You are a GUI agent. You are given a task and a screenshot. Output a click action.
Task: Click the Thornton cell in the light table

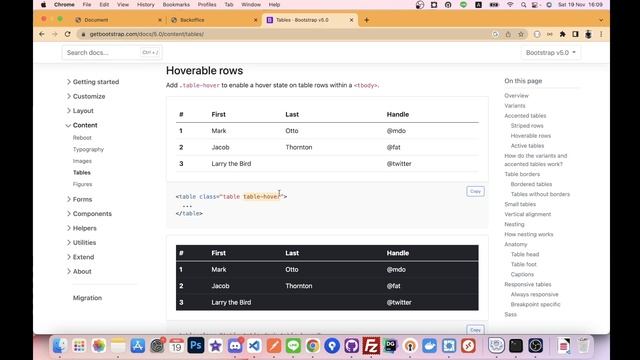tap(299, 147)
